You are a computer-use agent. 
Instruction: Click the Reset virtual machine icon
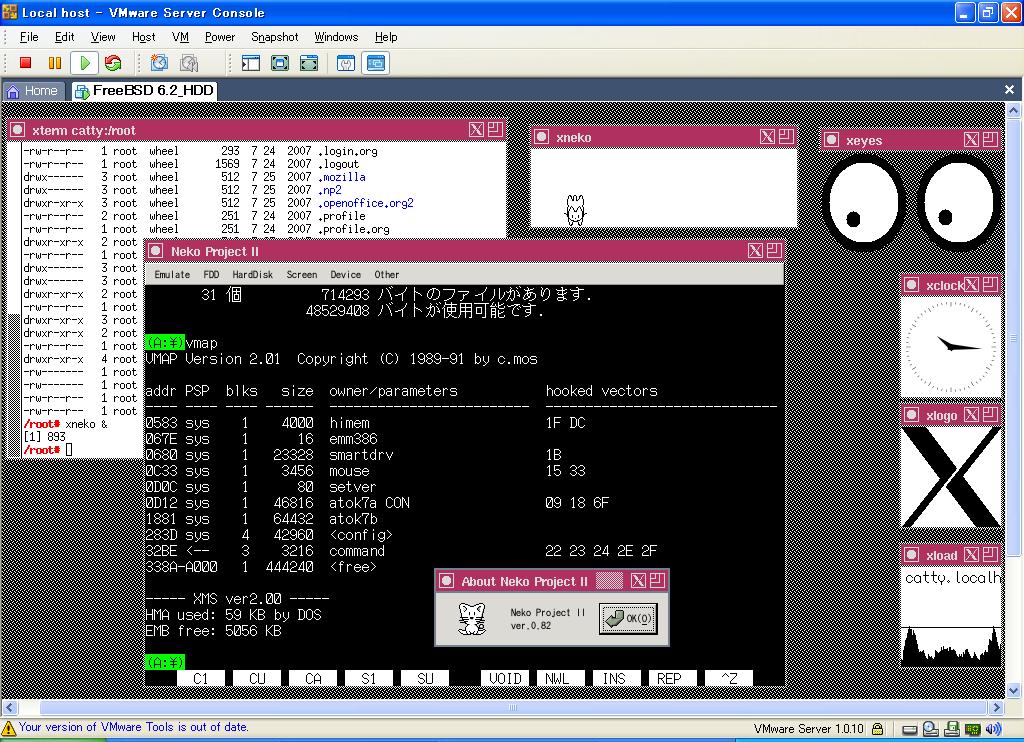click(113, 63)
